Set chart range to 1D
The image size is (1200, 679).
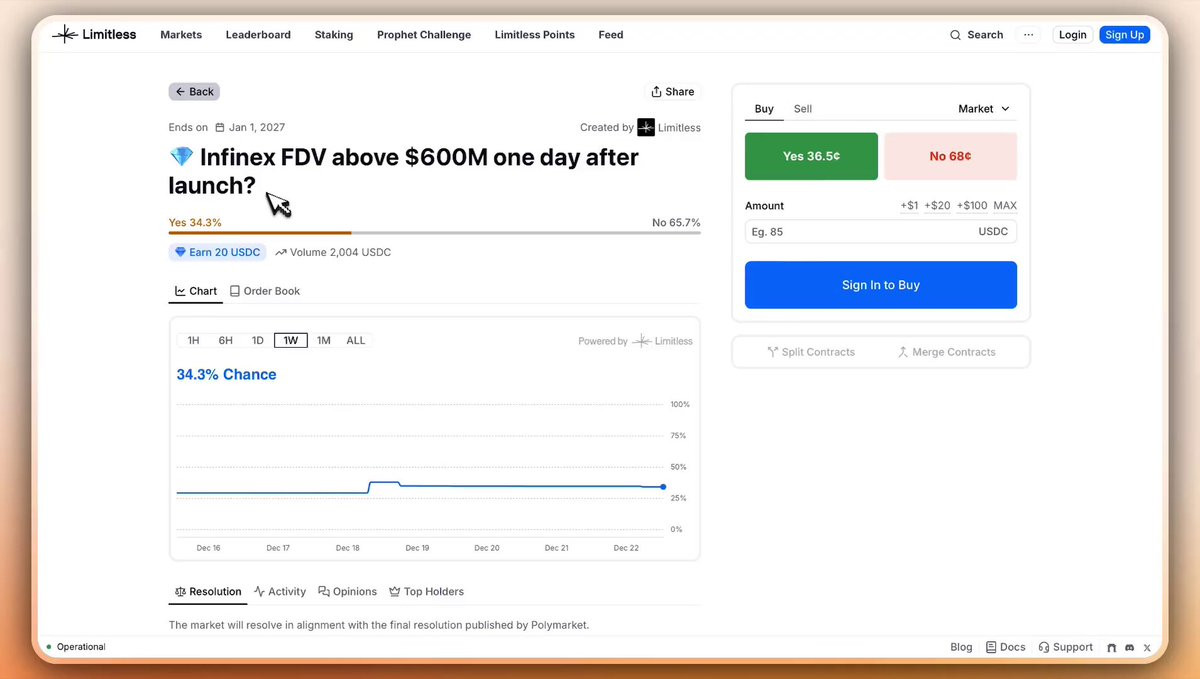click(258, 340)
